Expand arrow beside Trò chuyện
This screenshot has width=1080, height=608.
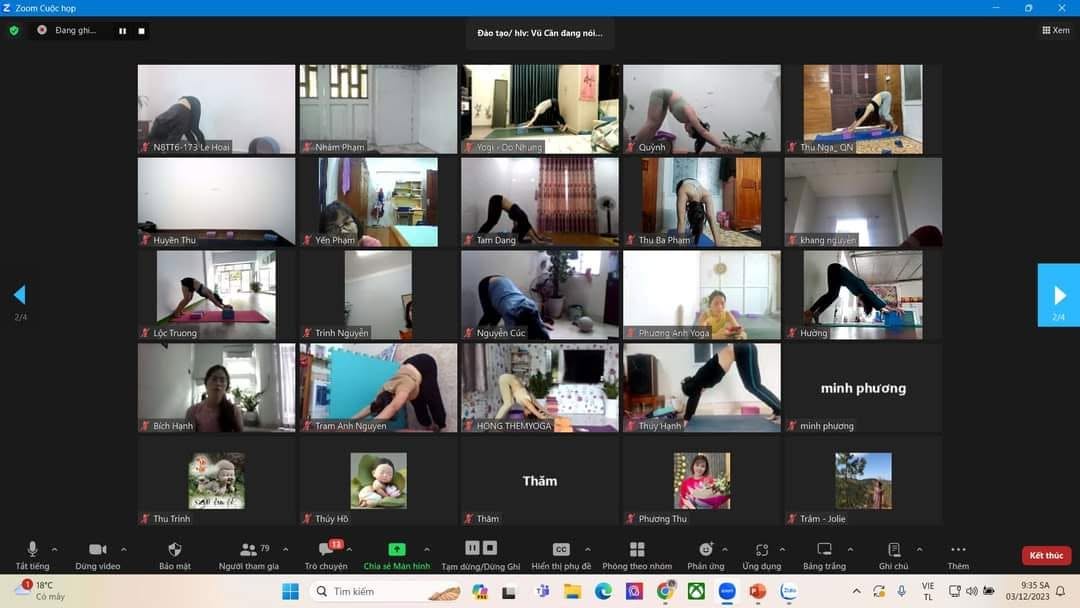pos(349,549)
